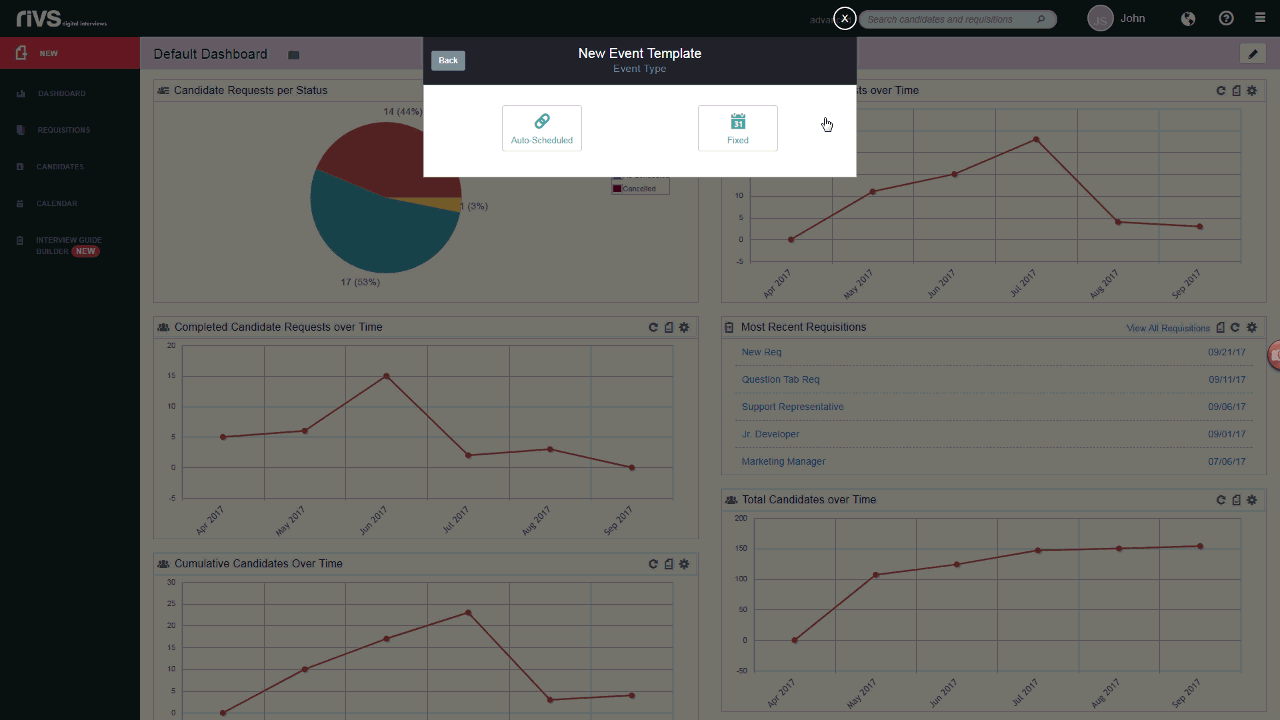
Task: Open the hamburger menu icon
Action: tap(1260, 17)
